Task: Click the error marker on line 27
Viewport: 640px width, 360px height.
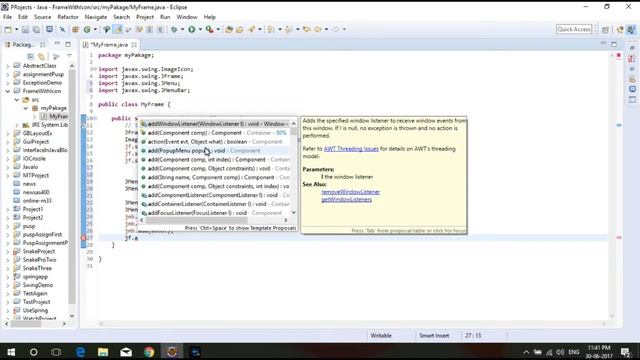Action: tap(83, 238)
